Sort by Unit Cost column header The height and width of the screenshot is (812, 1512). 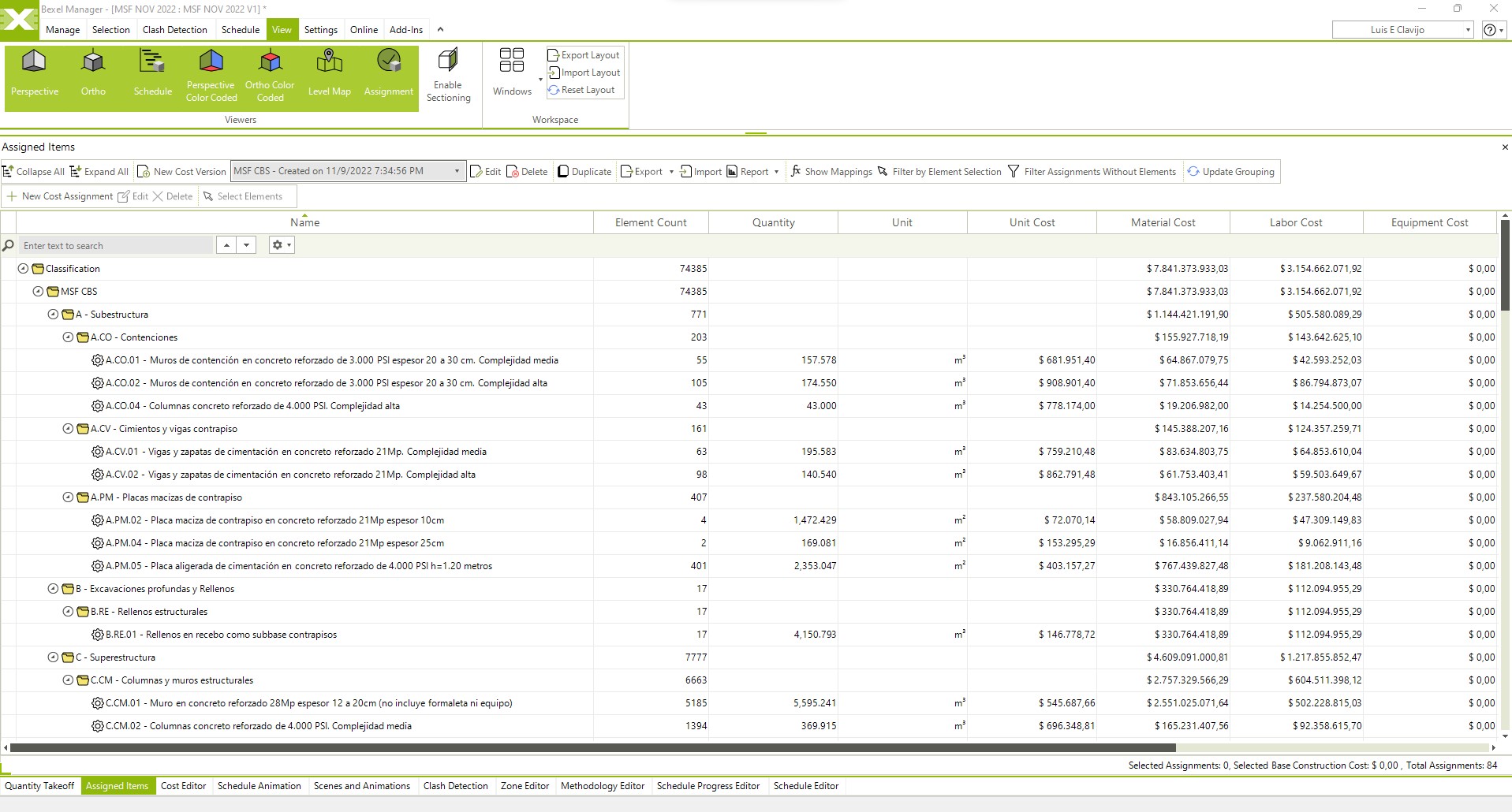coord(1032,222)
